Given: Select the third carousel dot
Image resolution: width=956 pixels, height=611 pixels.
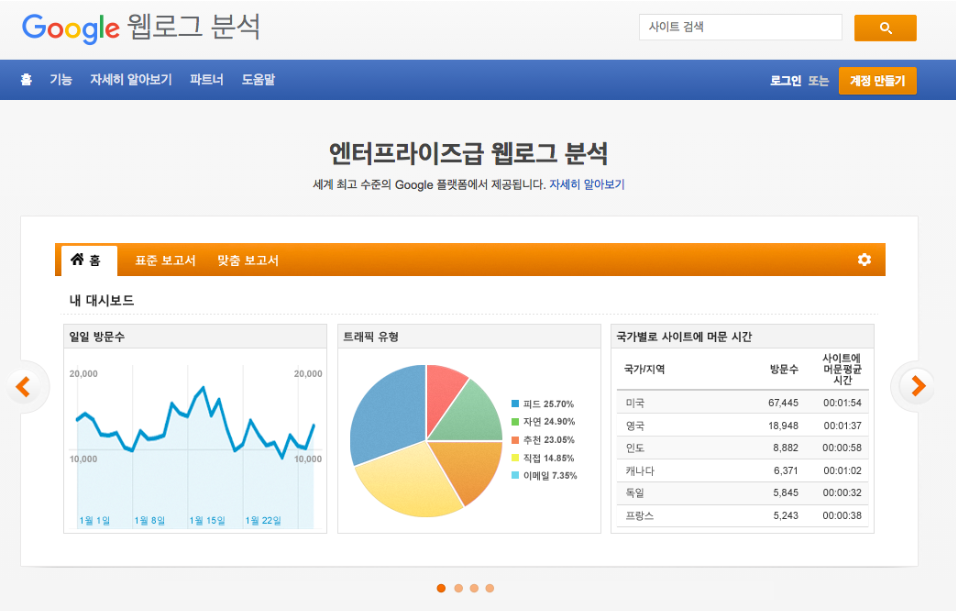Looking at the screenshot, I should coord(474,588).
